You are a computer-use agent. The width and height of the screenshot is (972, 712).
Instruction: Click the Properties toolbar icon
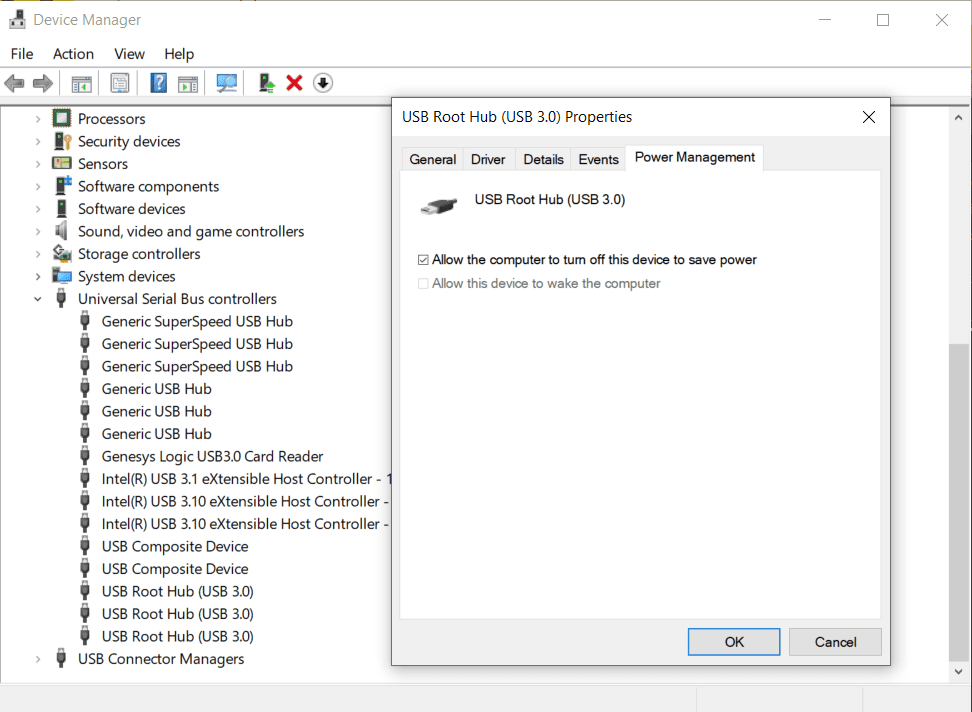click(x=119, y=82)
